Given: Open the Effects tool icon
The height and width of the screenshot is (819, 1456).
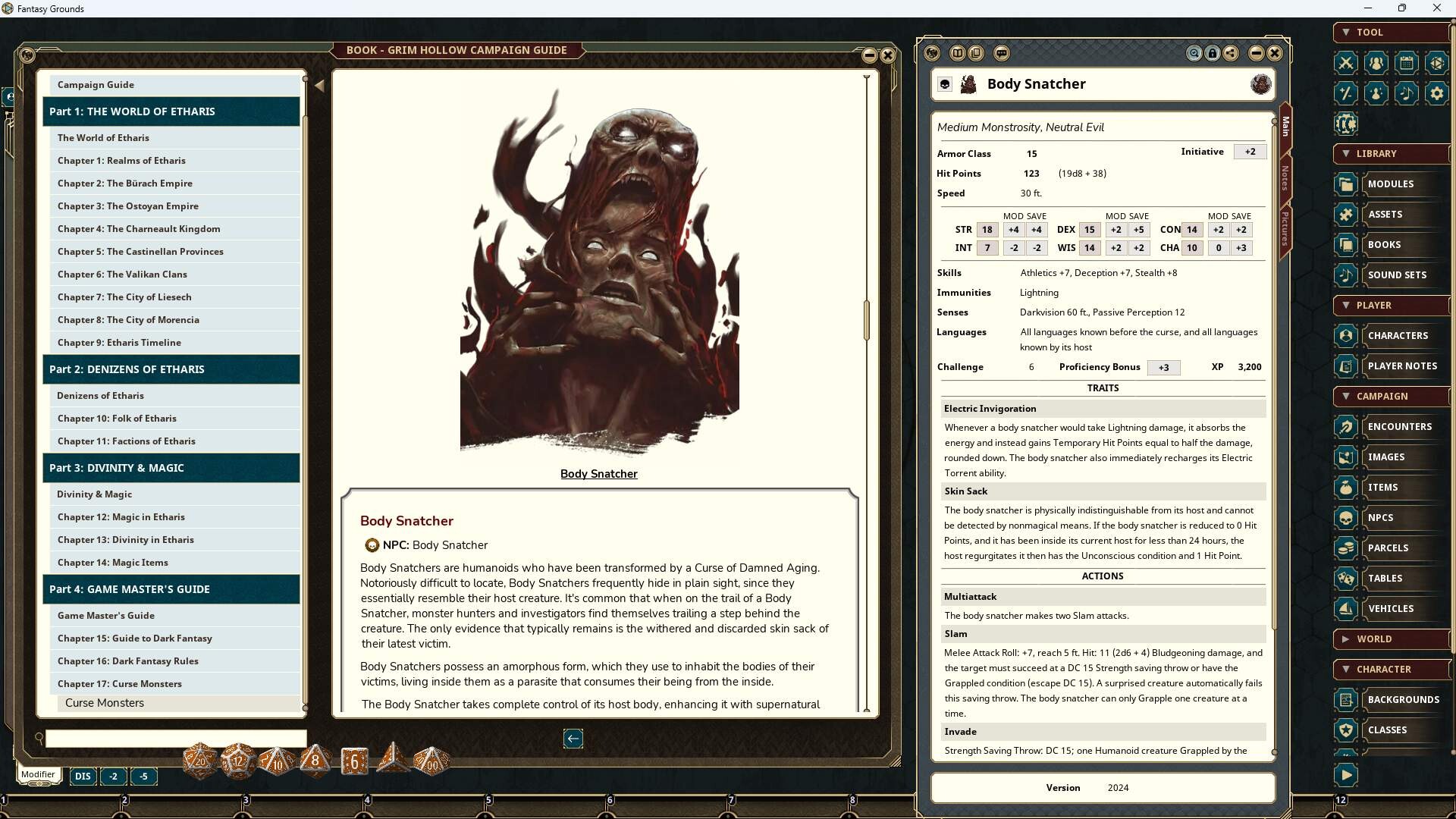Looking at the screenshot, I should click(1376, 93).
